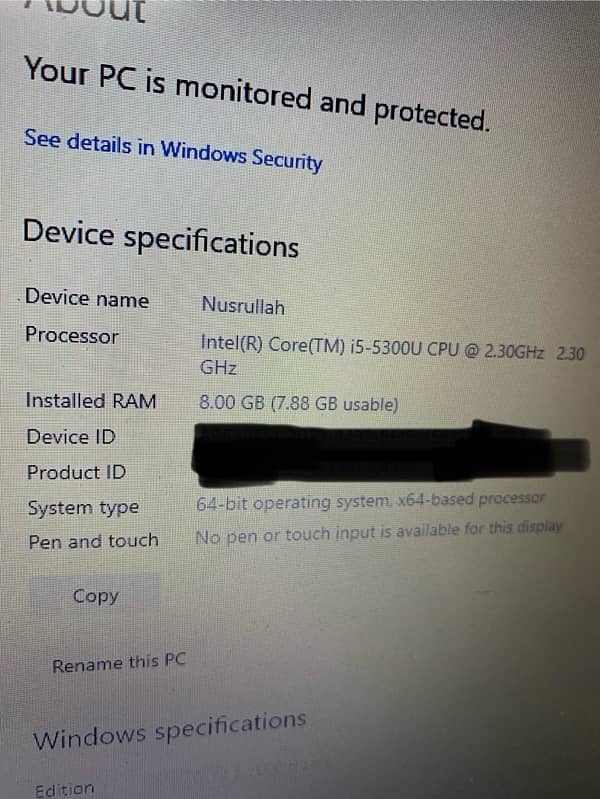
Task: Click the 8.00 GB usable RAM value
Action: 299,404
